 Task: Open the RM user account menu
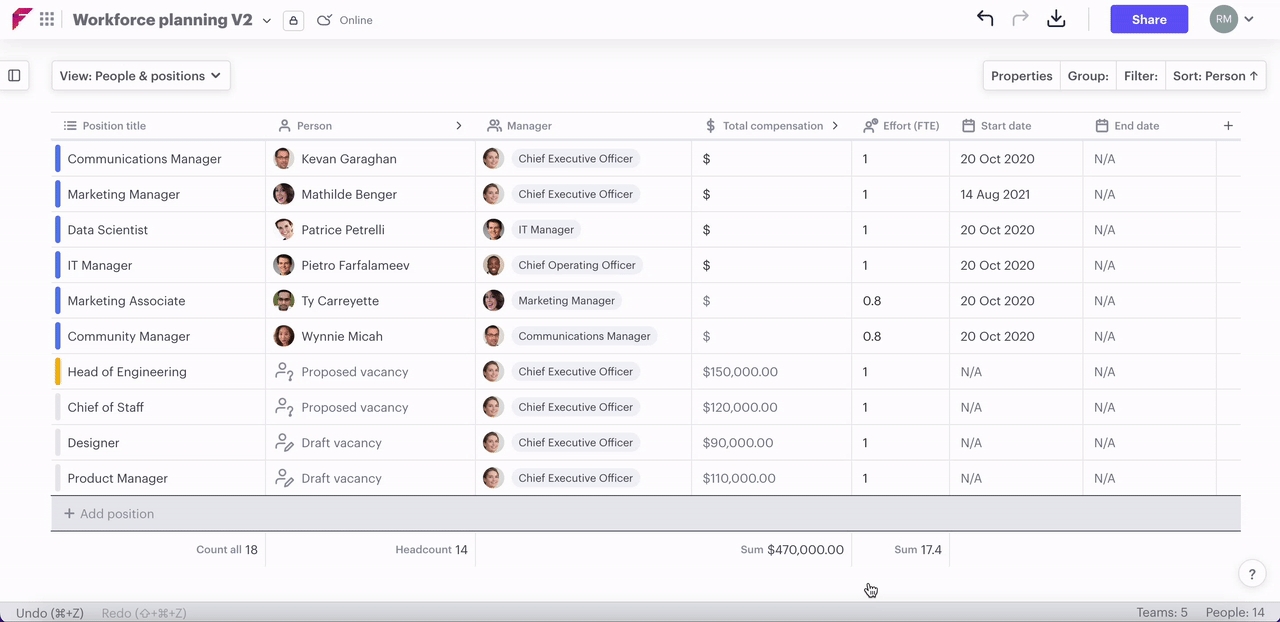coord(1232,19)
